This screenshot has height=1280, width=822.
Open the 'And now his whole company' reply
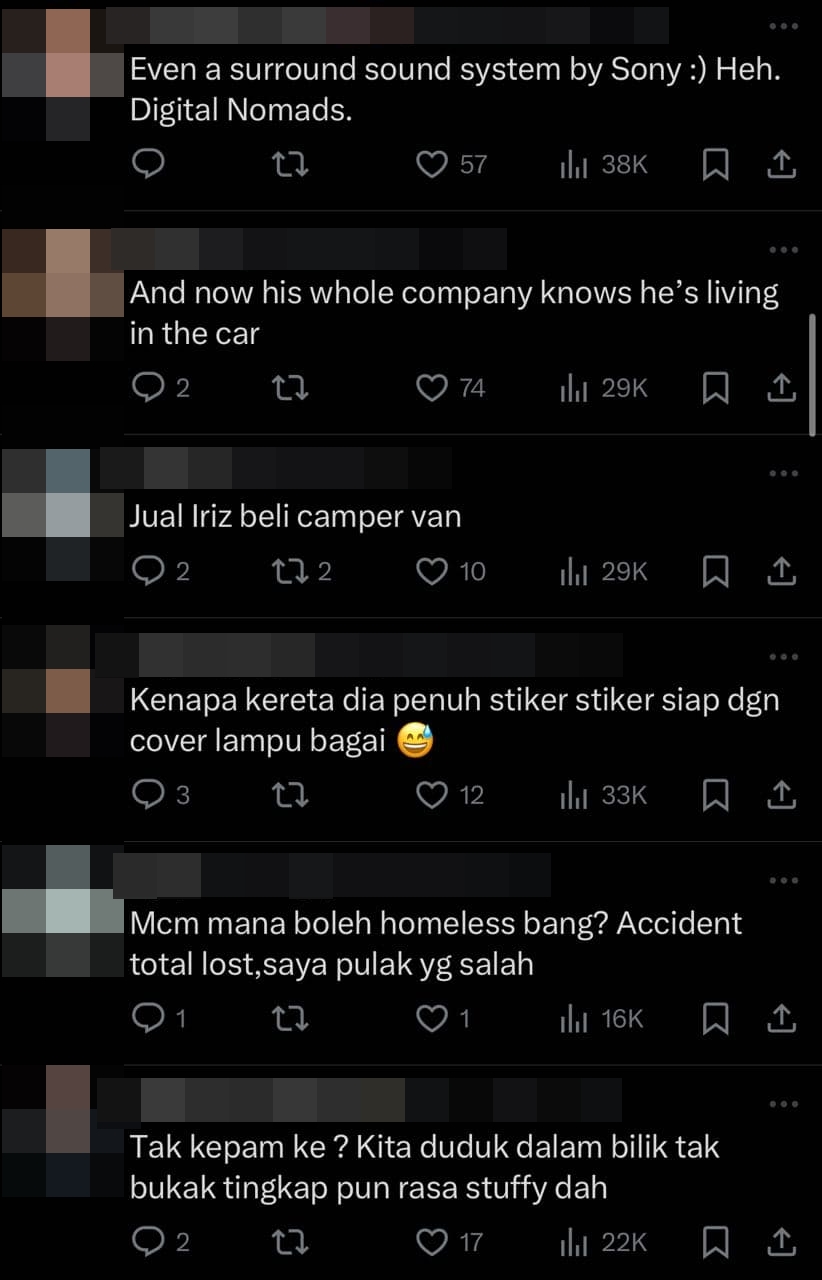[454, 313]
